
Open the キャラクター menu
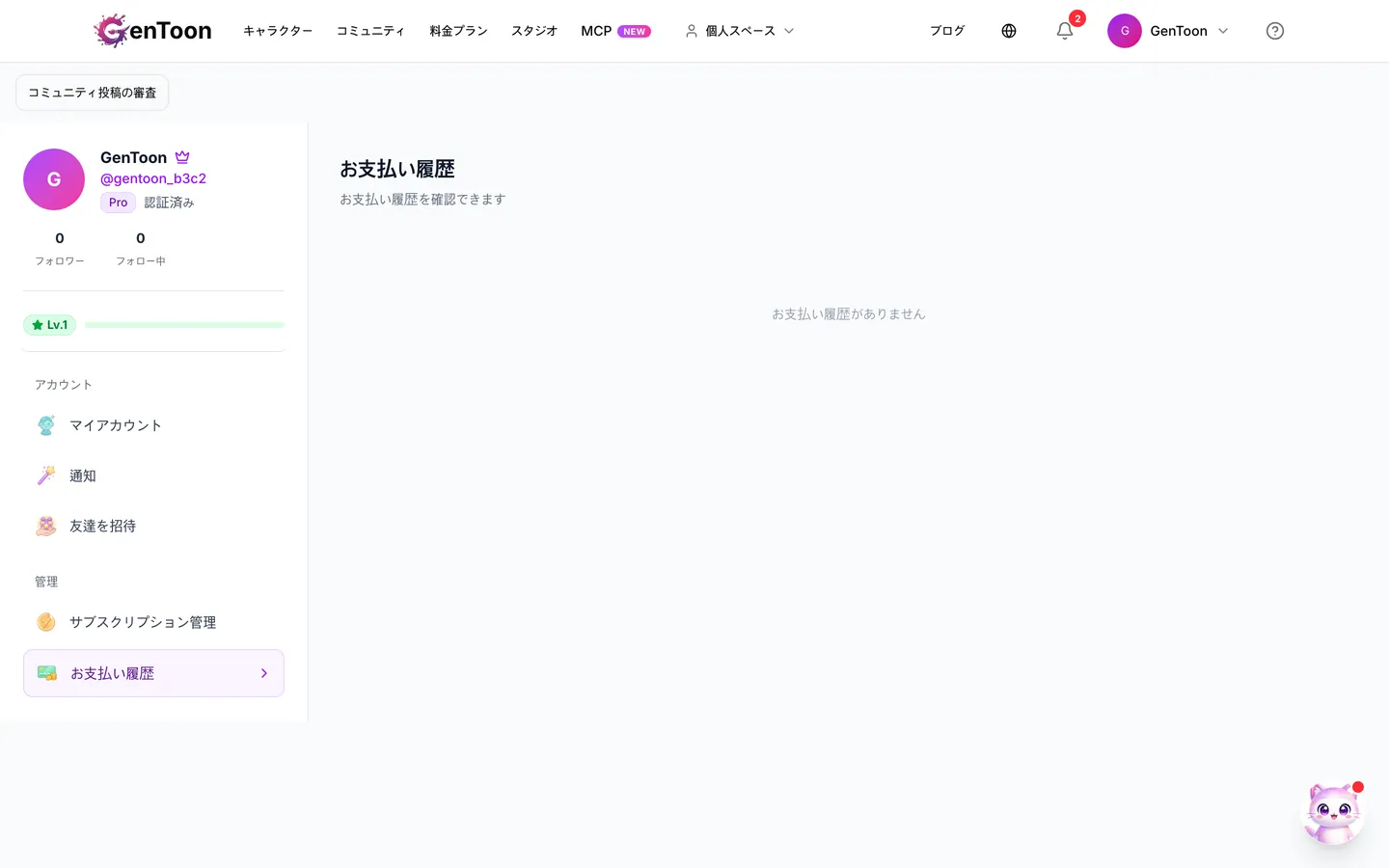tap(278, 31)
